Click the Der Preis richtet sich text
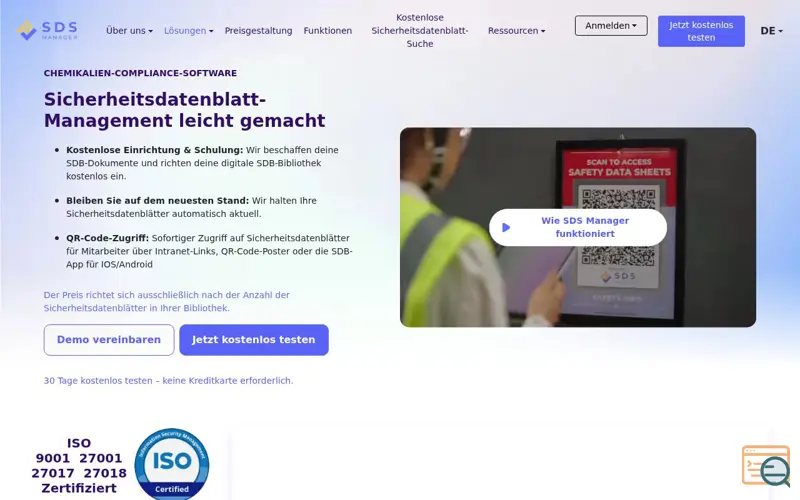The height and width of the screenshot is (500, 800). (x=166, y=302)
